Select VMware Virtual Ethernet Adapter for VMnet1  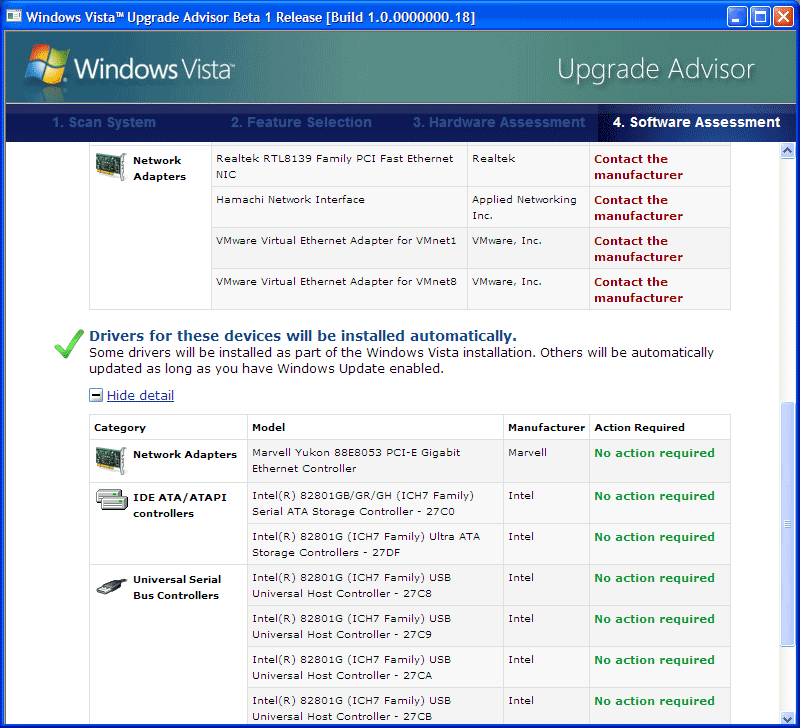coord(336,240)
